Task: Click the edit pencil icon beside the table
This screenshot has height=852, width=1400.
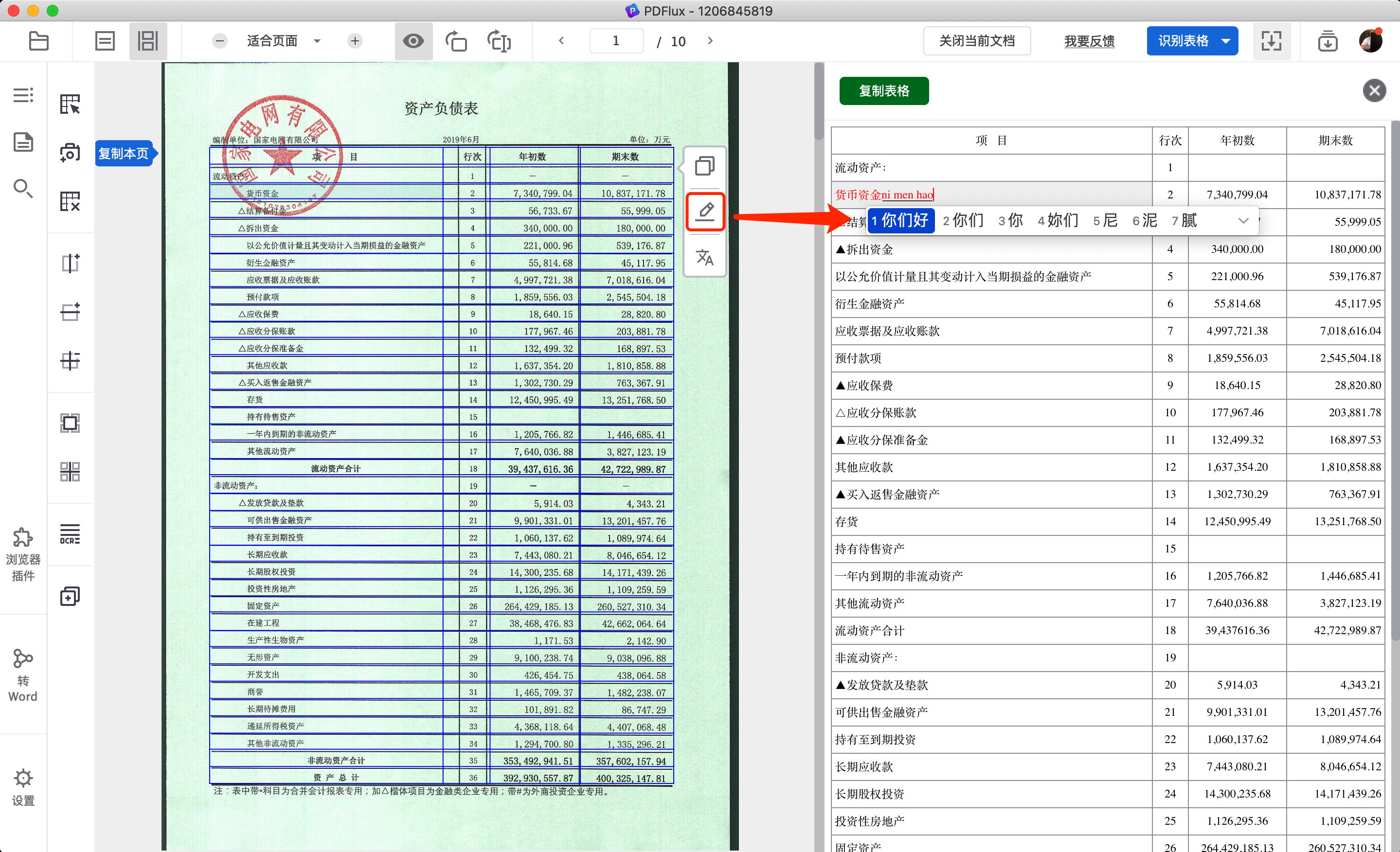Action: point(704,211)
